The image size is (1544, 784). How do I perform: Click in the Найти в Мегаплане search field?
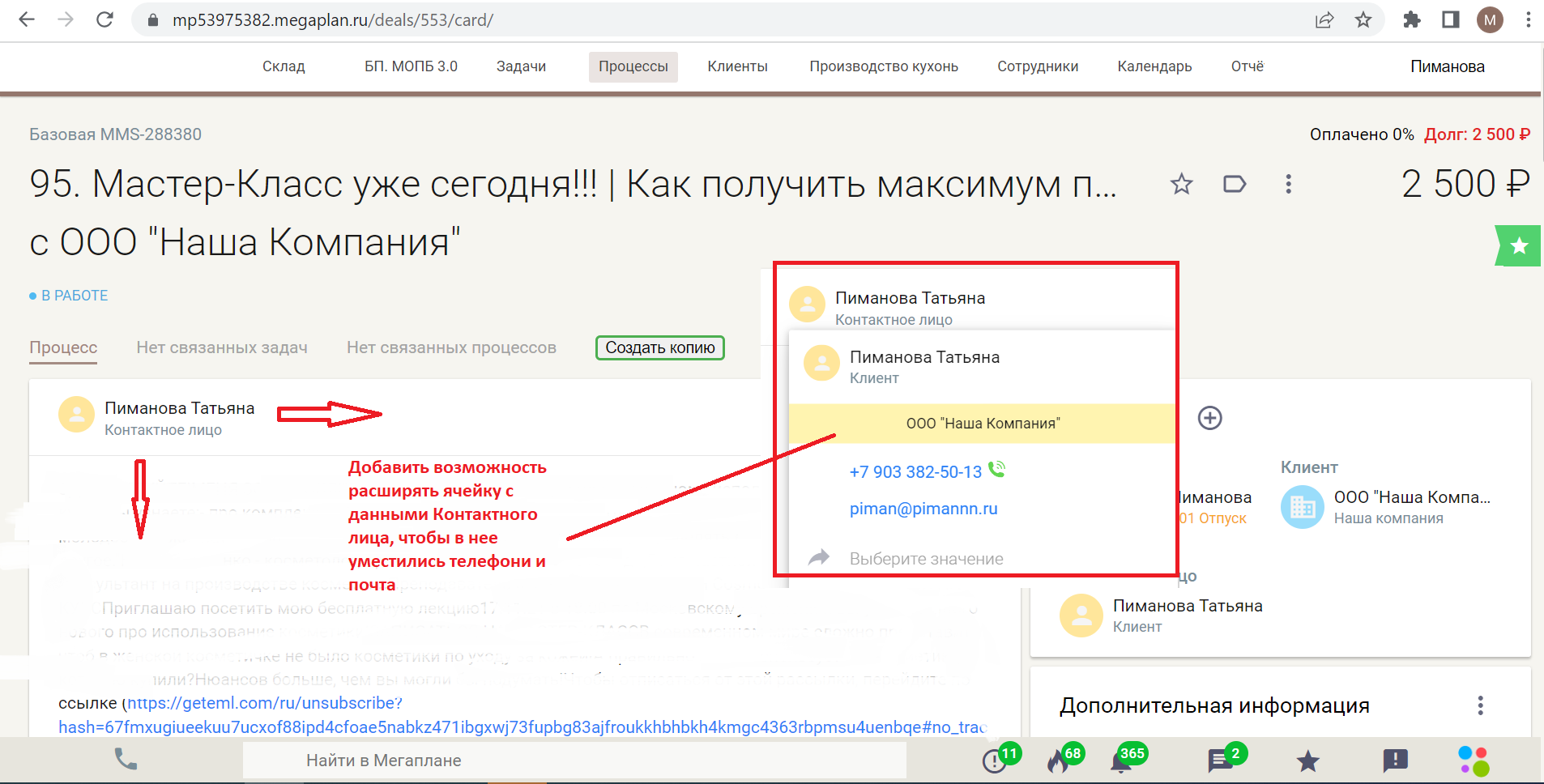tap(574, 761)
